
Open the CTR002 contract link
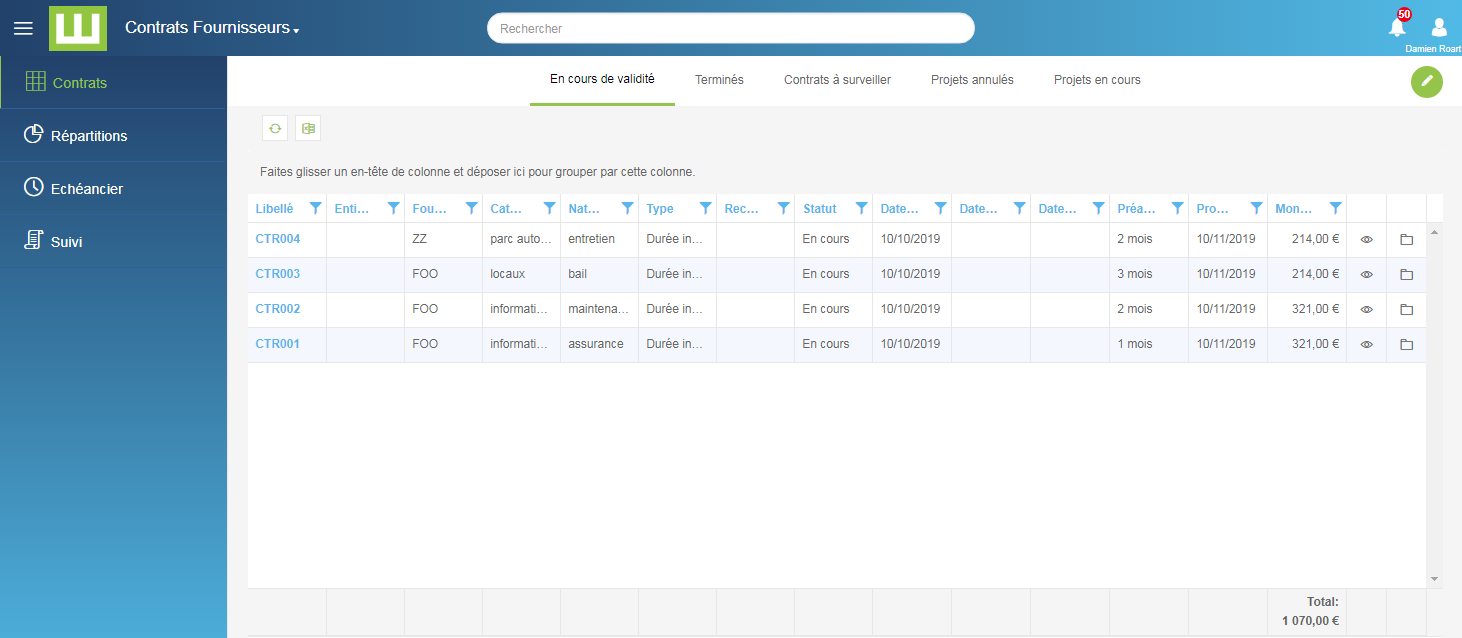pyautogui.click(x=277, y=309)
